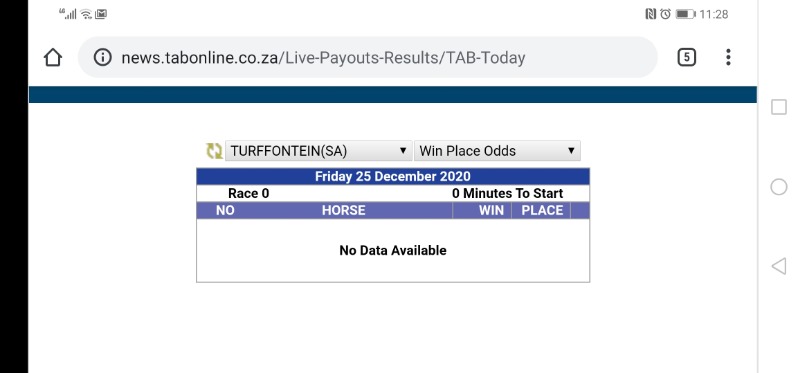Viewport: 799px width, 373px height.
Task: Open the tab switcher showing 5 tabs
Action: point(686,57)
